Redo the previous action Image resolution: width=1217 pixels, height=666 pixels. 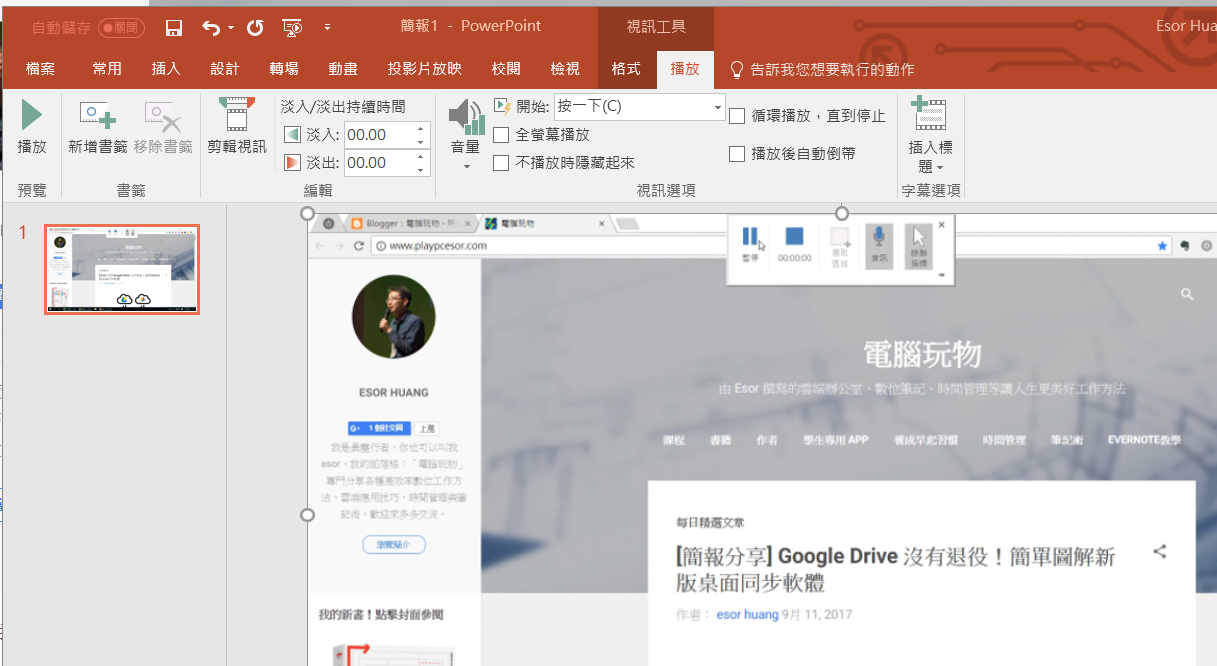[255, 28]
